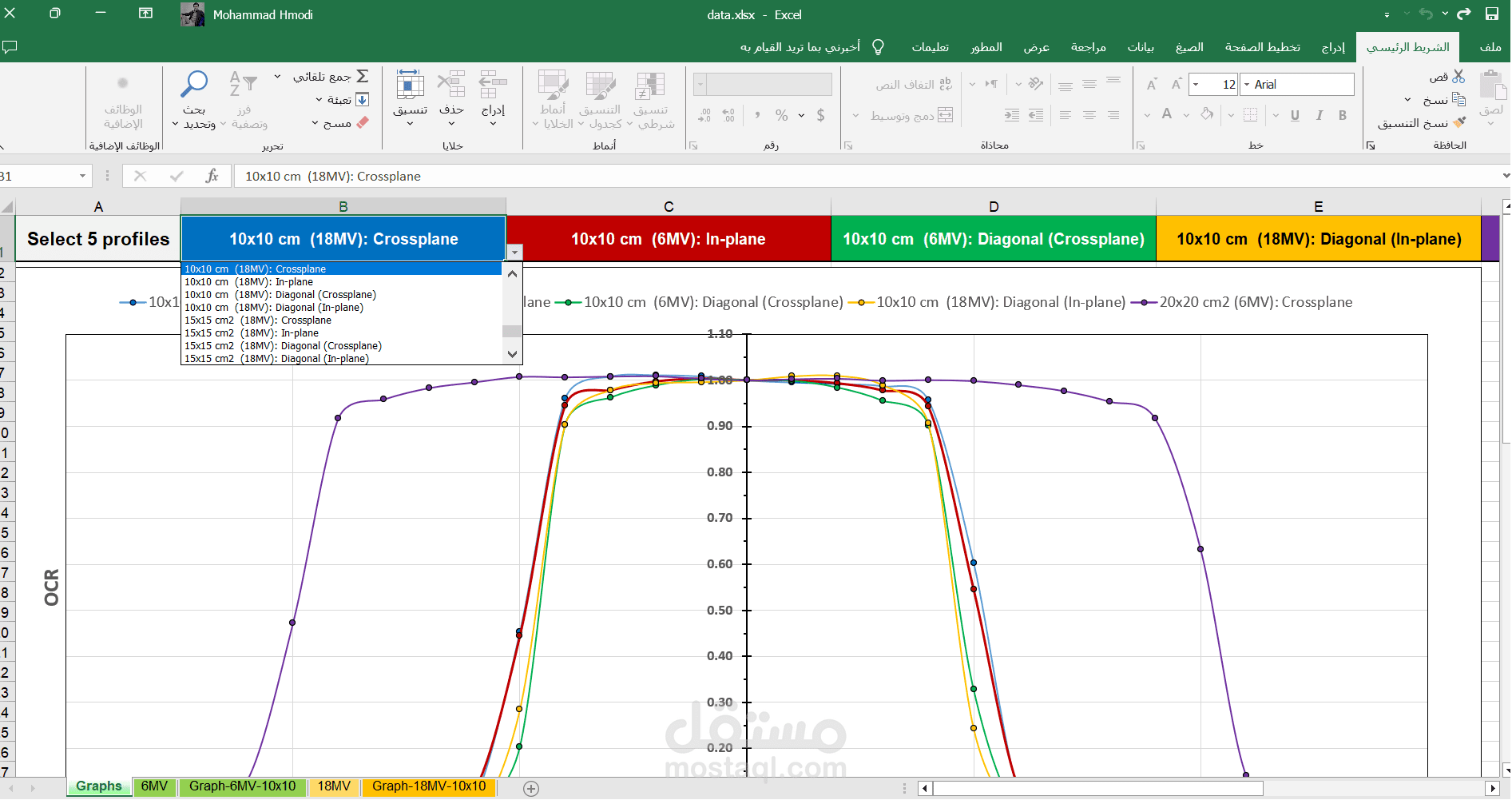
Task: Open the Clipboard group dialog launcher
Action: point(1371,145)
